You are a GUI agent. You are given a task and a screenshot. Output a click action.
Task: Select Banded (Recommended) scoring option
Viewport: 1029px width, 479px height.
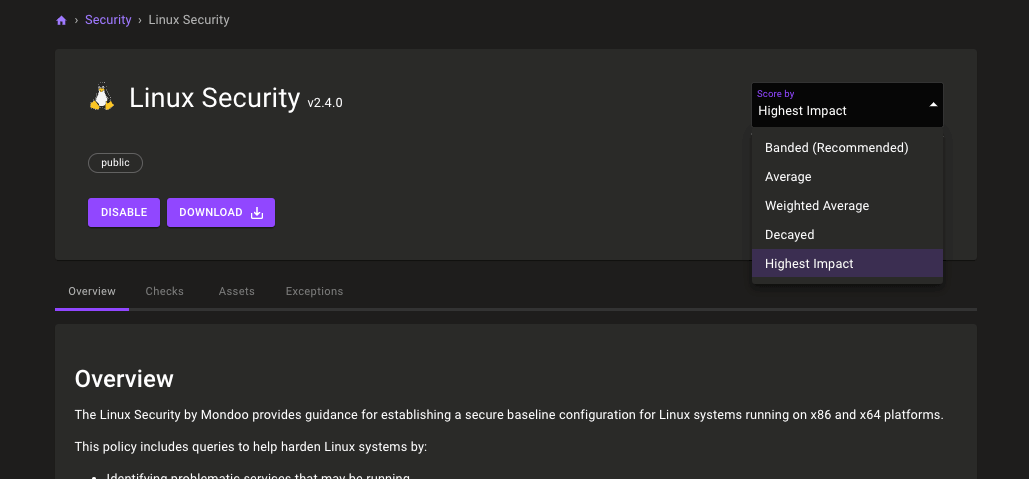(x=836, y=148)
